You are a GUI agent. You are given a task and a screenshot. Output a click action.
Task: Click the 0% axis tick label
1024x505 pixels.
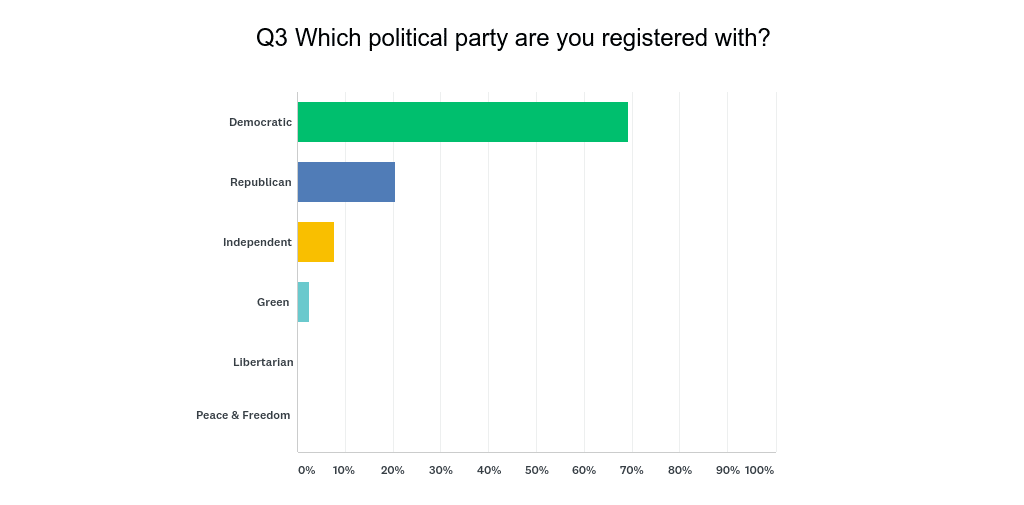306,470
